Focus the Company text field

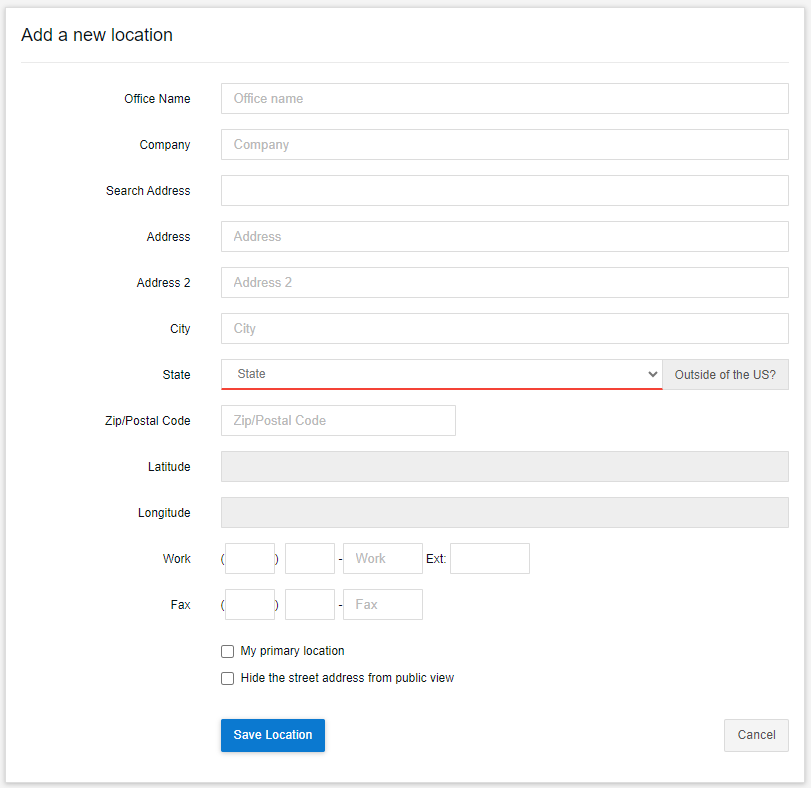(504, 144)
